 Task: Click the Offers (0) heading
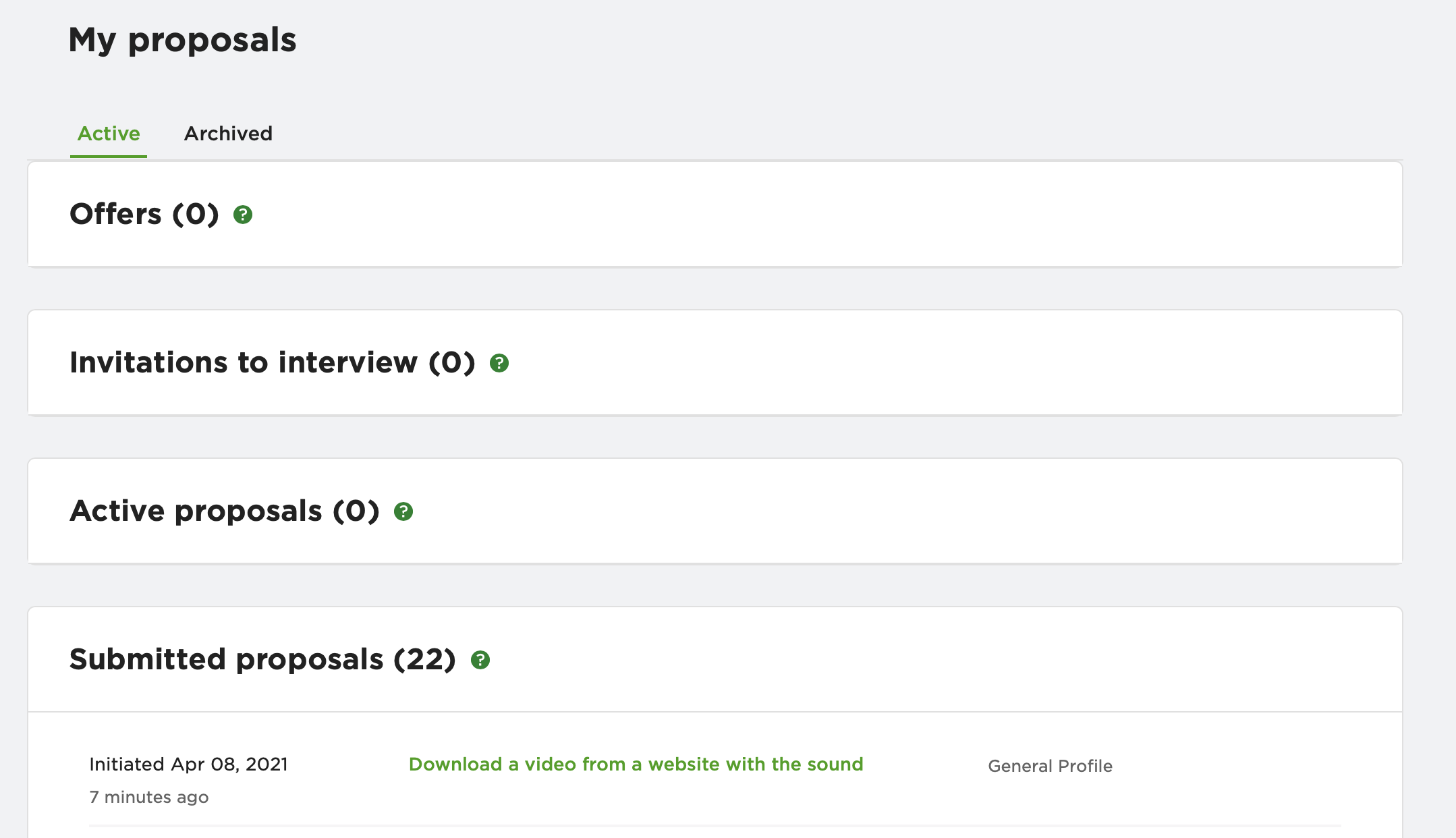coord(144,214)
